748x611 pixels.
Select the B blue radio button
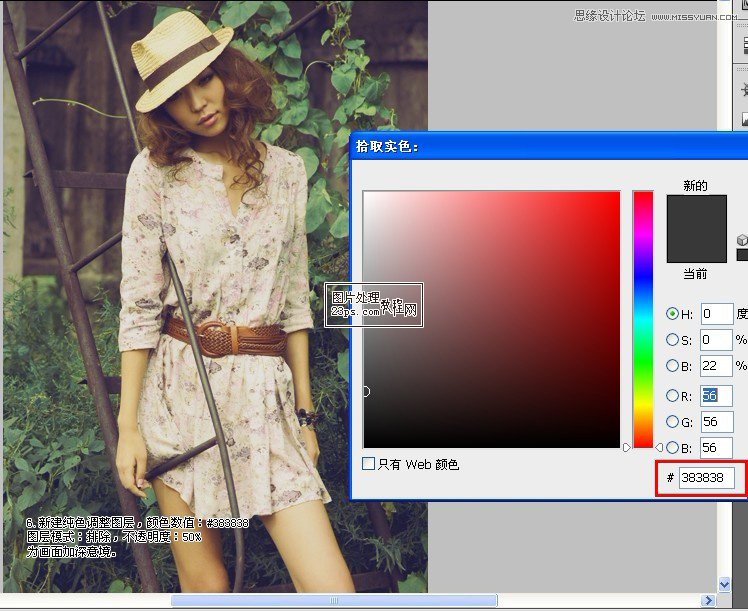pos(672,447)
